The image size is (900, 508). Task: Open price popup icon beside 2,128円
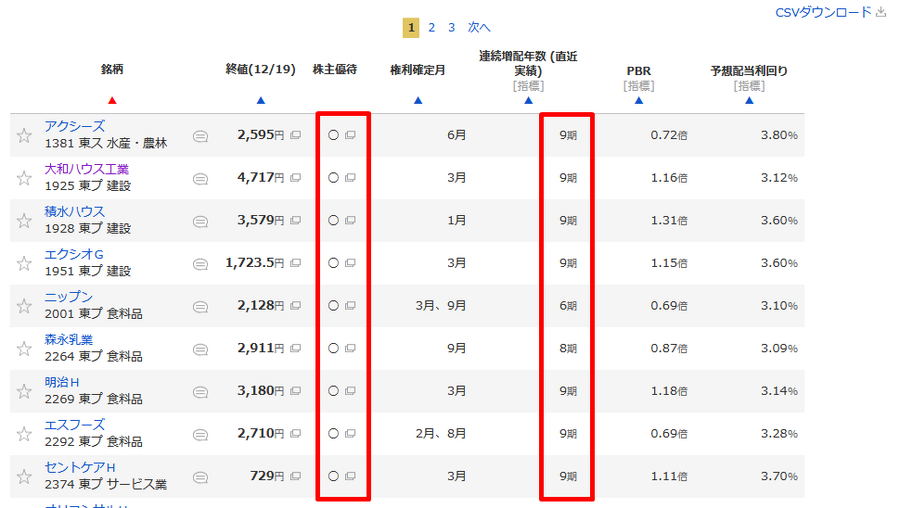296,306
